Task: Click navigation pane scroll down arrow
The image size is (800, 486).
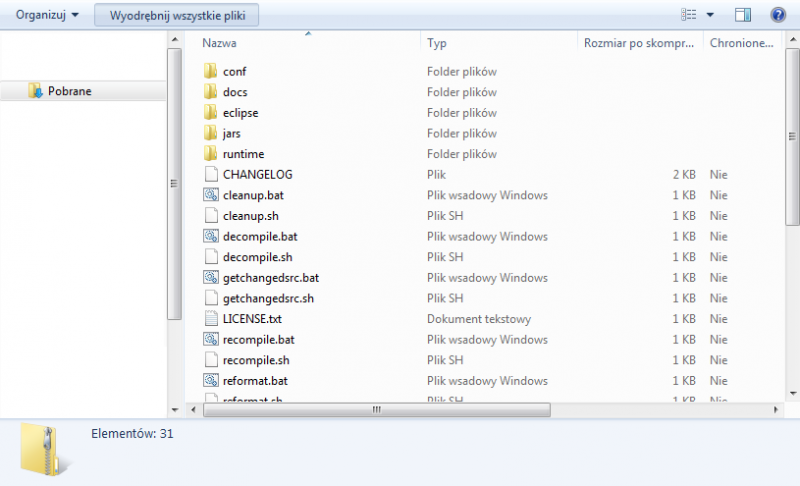Action: coord(174,410)
